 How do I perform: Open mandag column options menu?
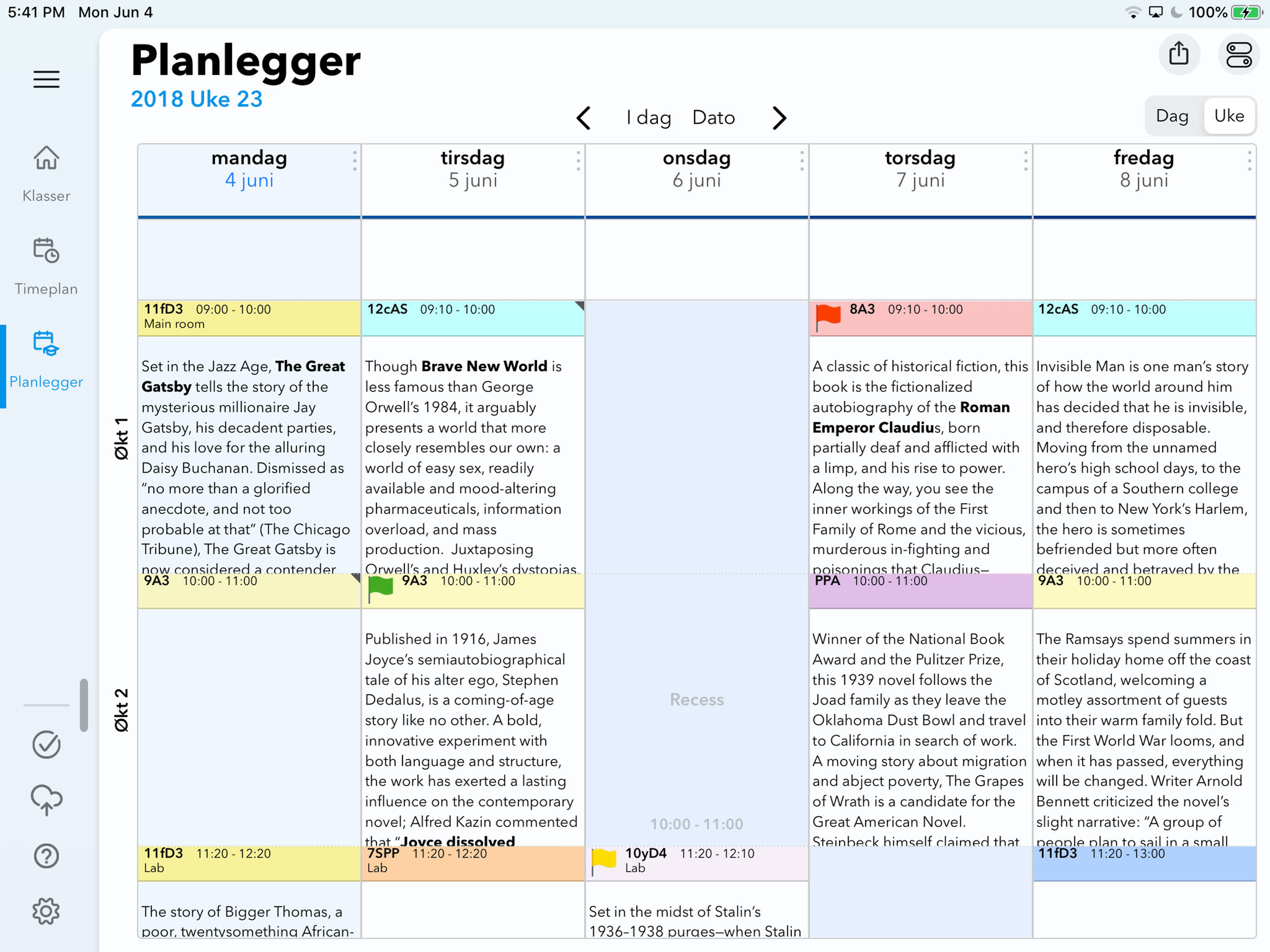click(x=354, y=161)
